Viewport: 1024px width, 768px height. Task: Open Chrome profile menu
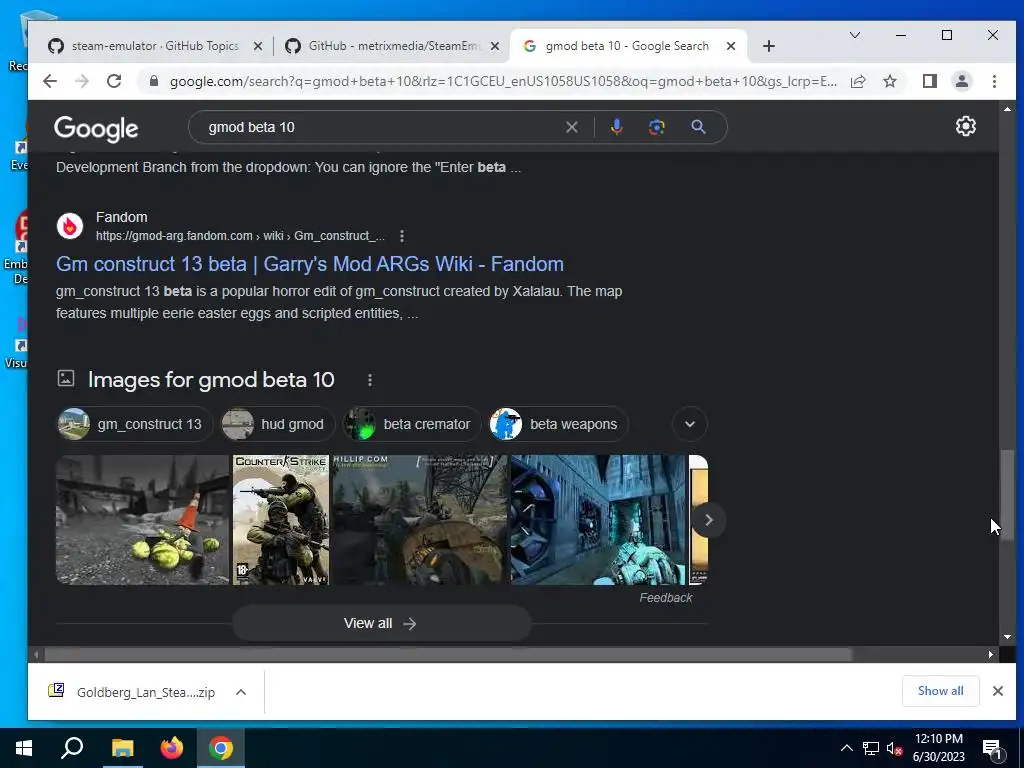tap(961, 81)
